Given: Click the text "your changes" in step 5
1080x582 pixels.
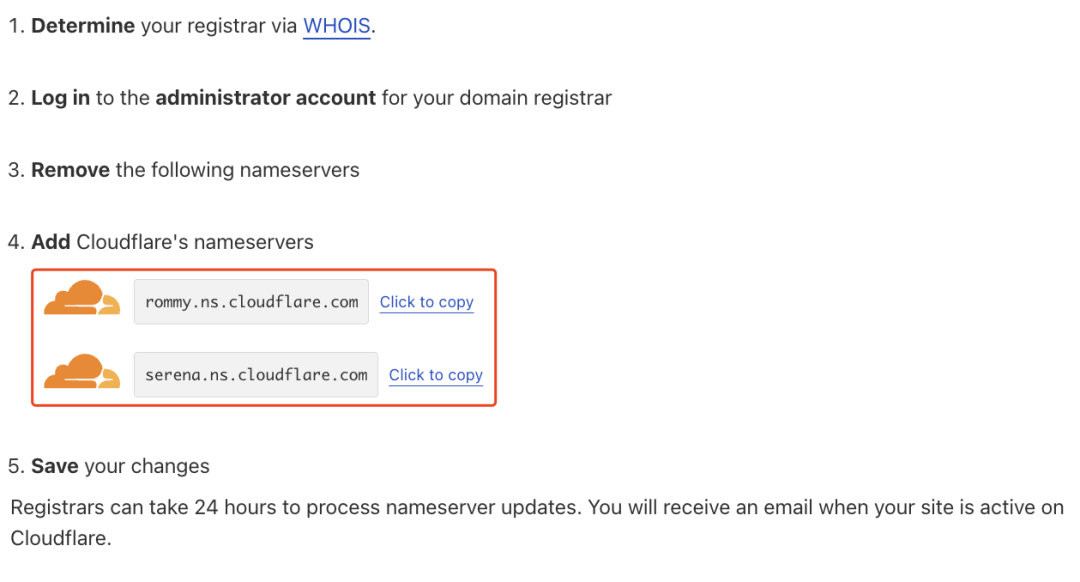Looking at the screenshot, I should pos(147,466).
